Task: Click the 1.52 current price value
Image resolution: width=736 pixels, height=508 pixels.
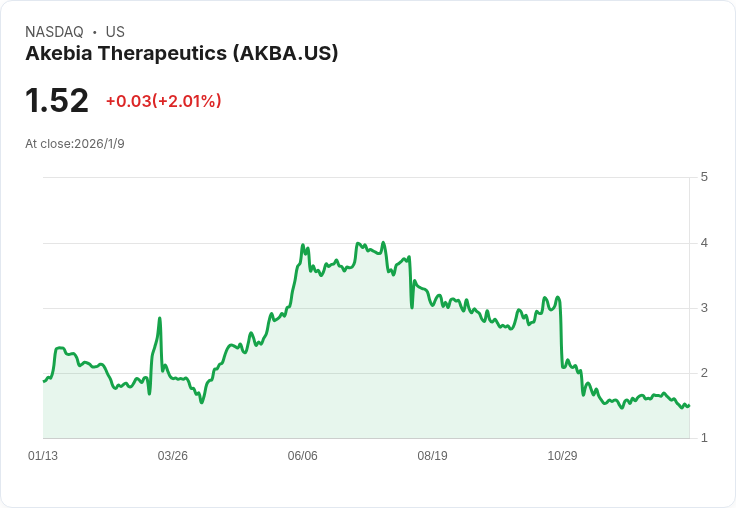Action: [x=57, y=100]
